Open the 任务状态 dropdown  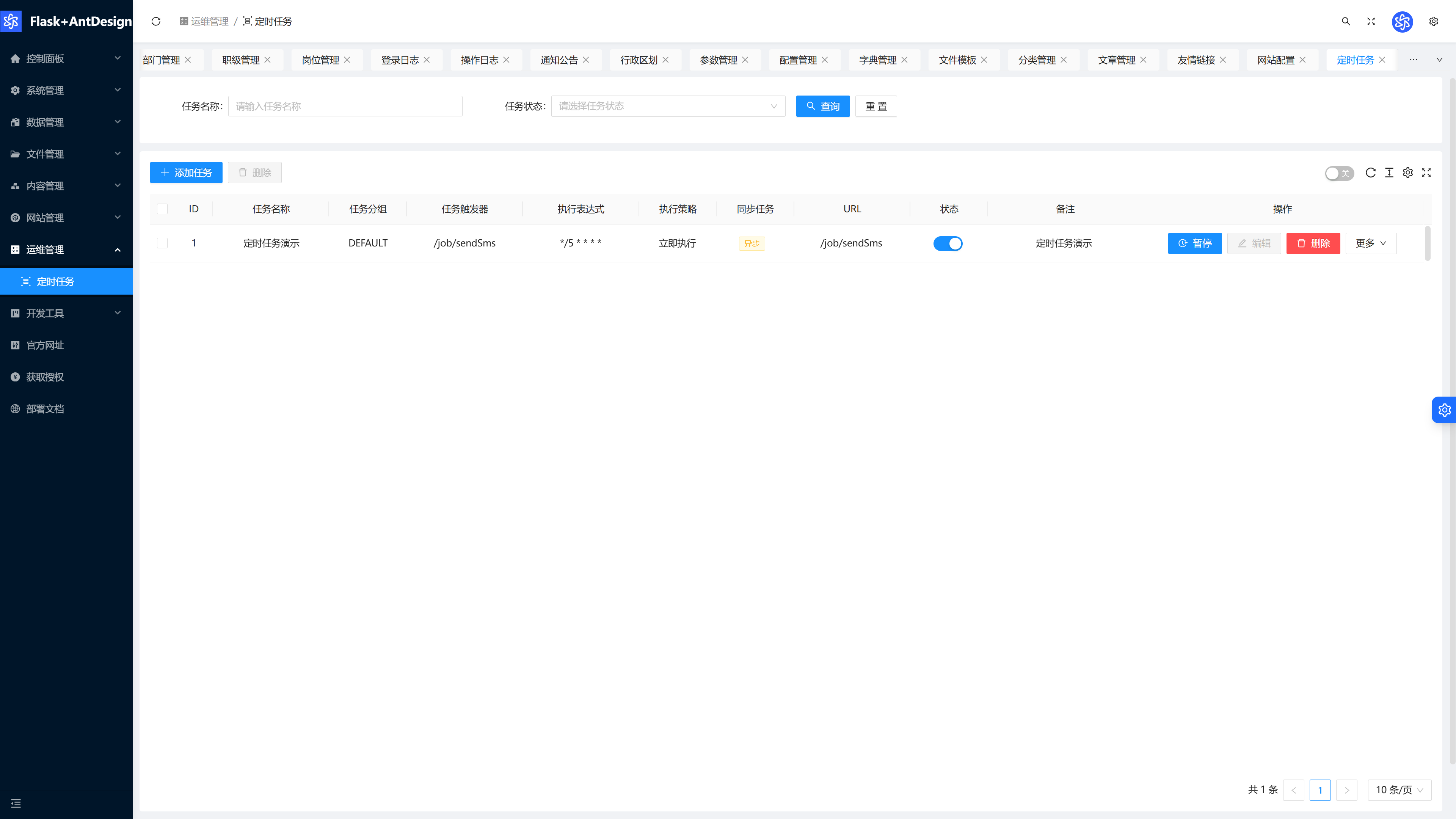[x=668, y=106]
